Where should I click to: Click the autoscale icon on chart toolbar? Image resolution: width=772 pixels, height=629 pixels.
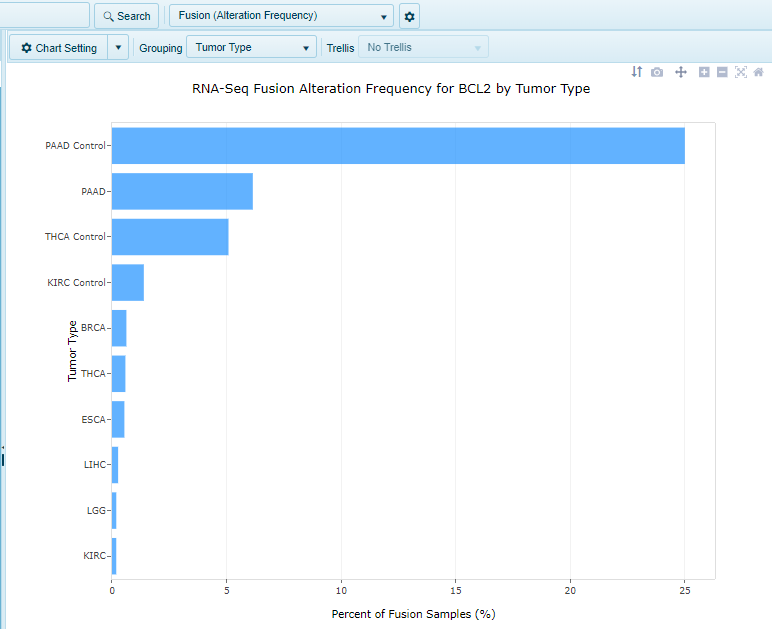tap(741, 72)
